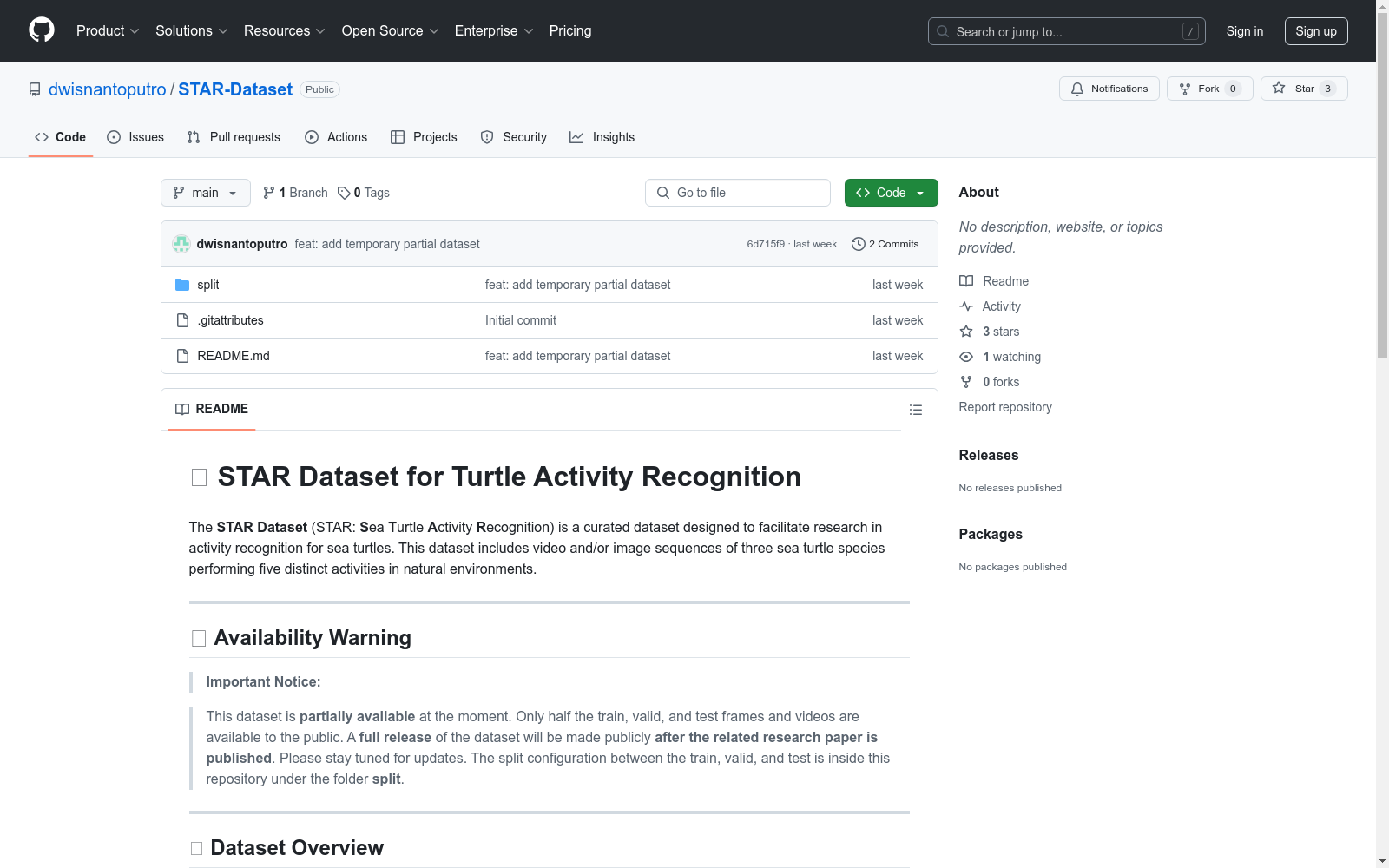This screenshot has height=868, width=1389.
Task: View the 0 forks link
Action: (x=990, y=382)
